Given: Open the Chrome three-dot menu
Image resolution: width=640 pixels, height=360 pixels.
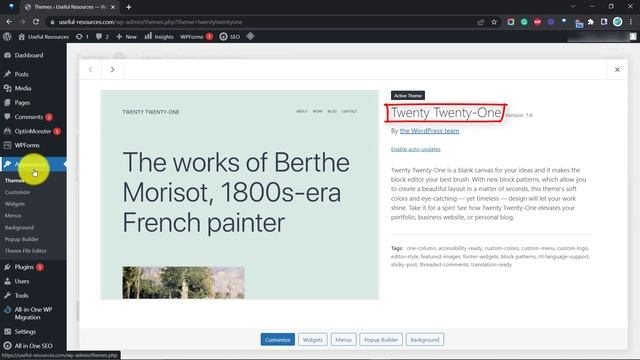Looking at the screenshot, I should pos(631,22).
